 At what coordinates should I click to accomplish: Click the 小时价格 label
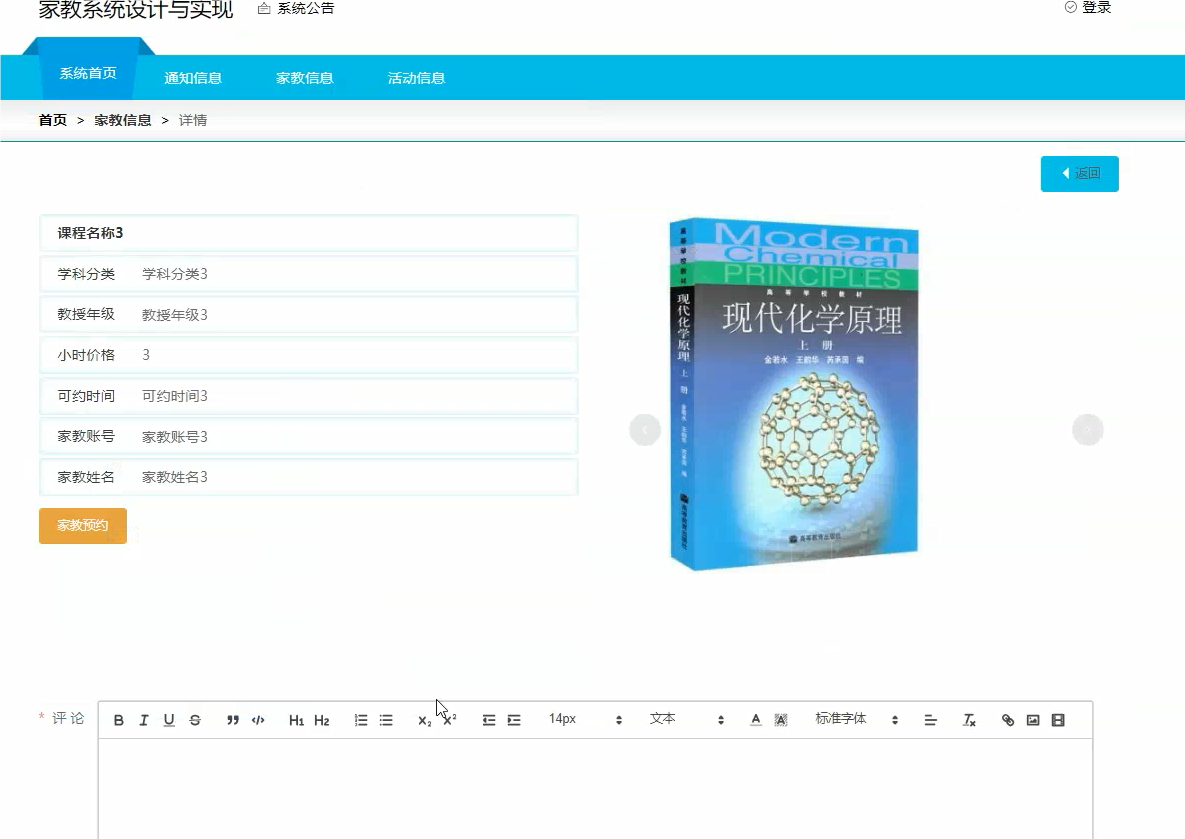[x=86, y=355]
